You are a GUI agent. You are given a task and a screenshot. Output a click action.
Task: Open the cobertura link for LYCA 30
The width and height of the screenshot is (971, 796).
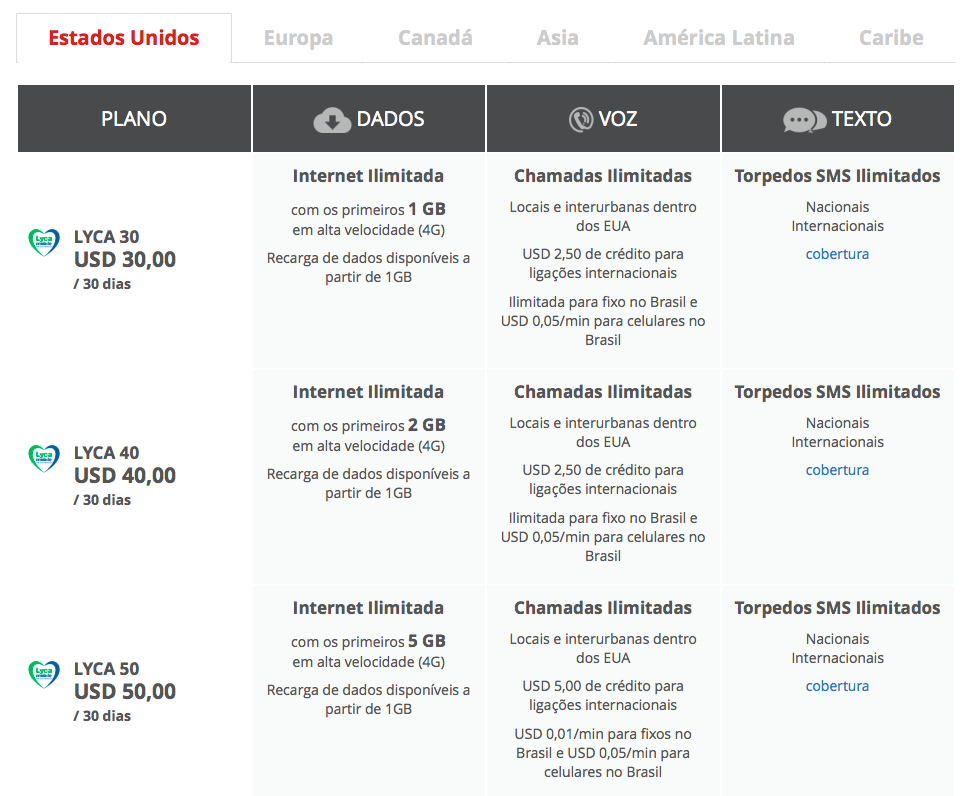837,254
